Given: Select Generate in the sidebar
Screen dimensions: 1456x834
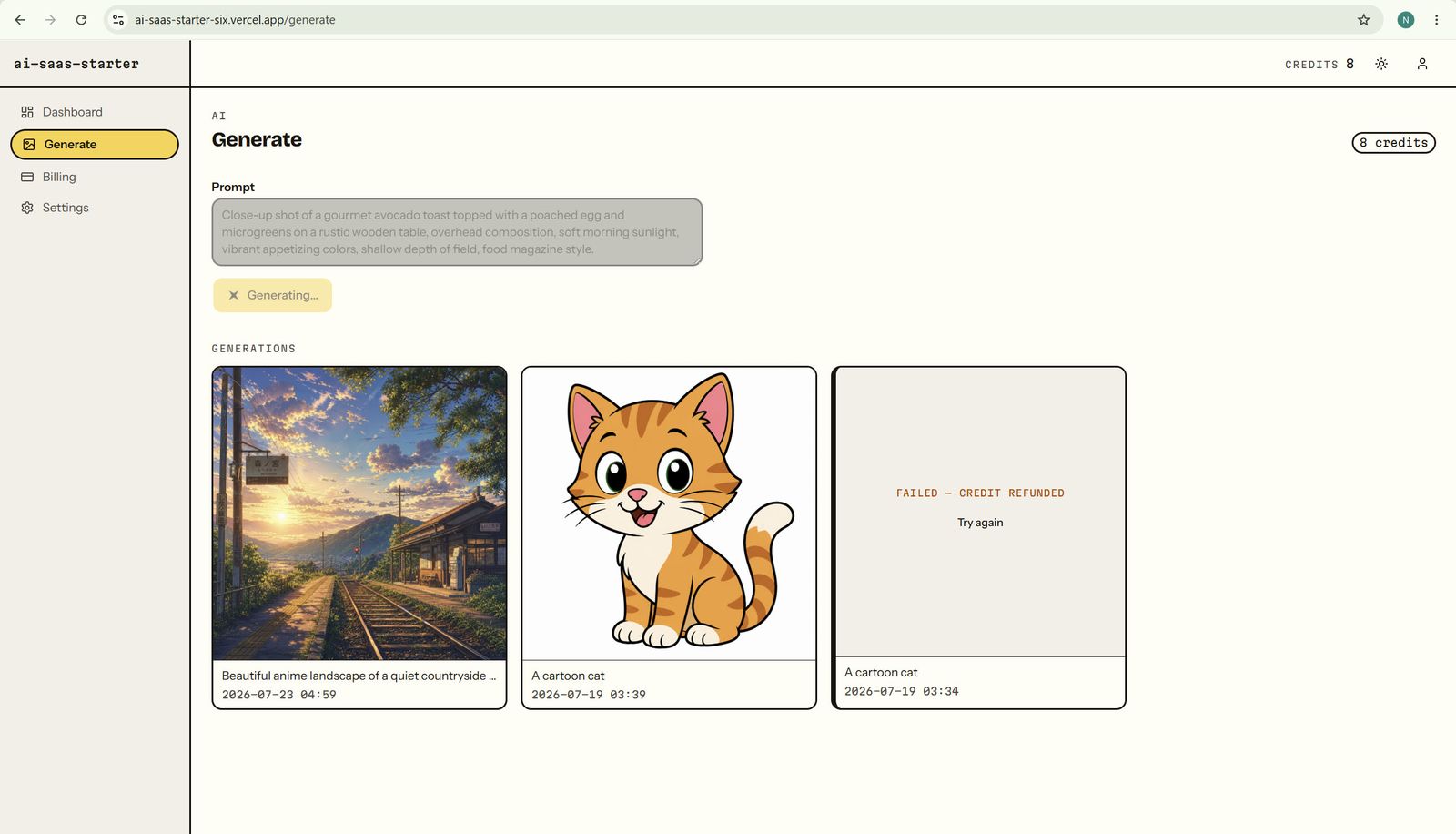Looking at the screenshot, I should click(x=95, y=144).
